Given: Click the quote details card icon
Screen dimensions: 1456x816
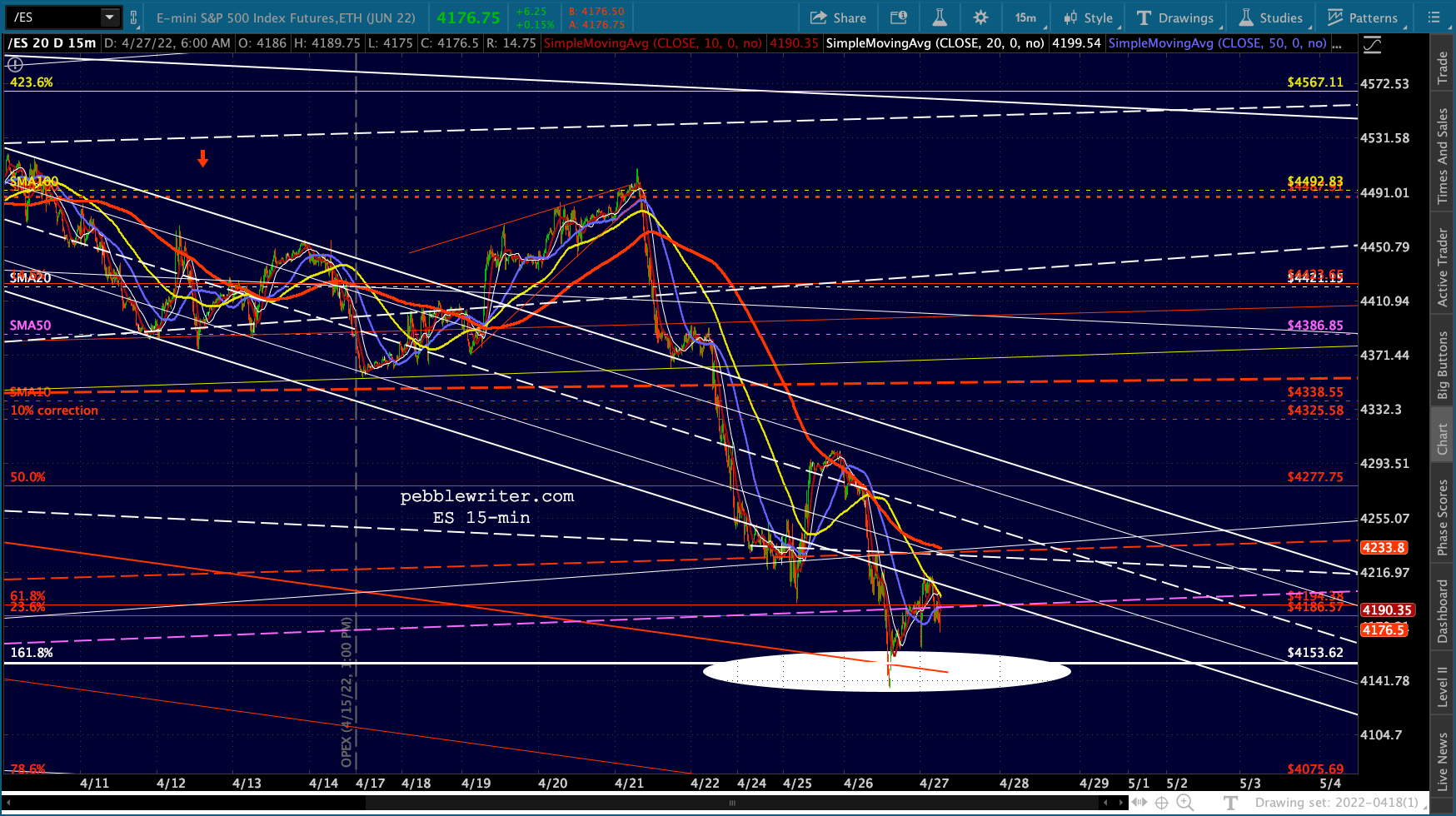Looking at the screenshot, I should [899, 17].
